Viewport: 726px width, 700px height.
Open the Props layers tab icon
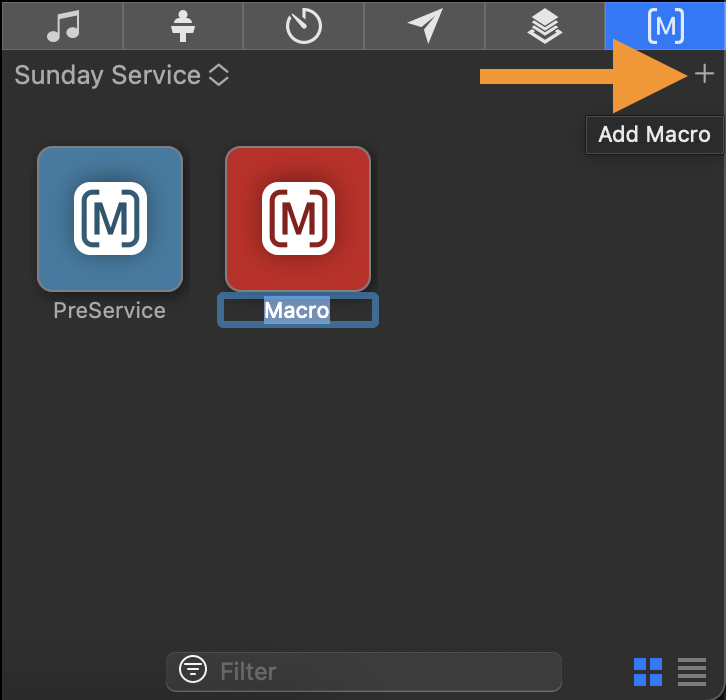[544, 26]
